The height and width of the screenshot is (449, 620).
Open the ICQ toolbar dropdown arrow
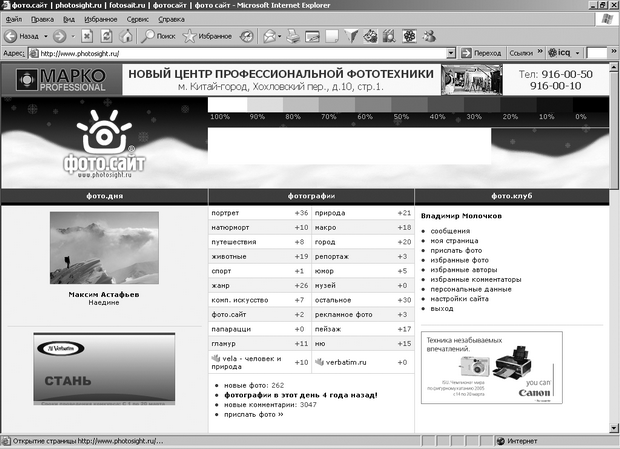pyautogui.click(x=577, y=53)
